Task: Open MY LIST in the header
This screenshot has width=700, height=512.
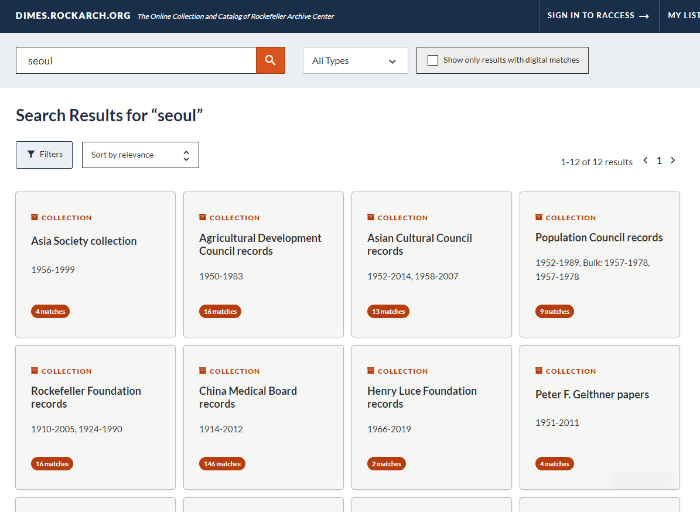Action: click(683, 16)
